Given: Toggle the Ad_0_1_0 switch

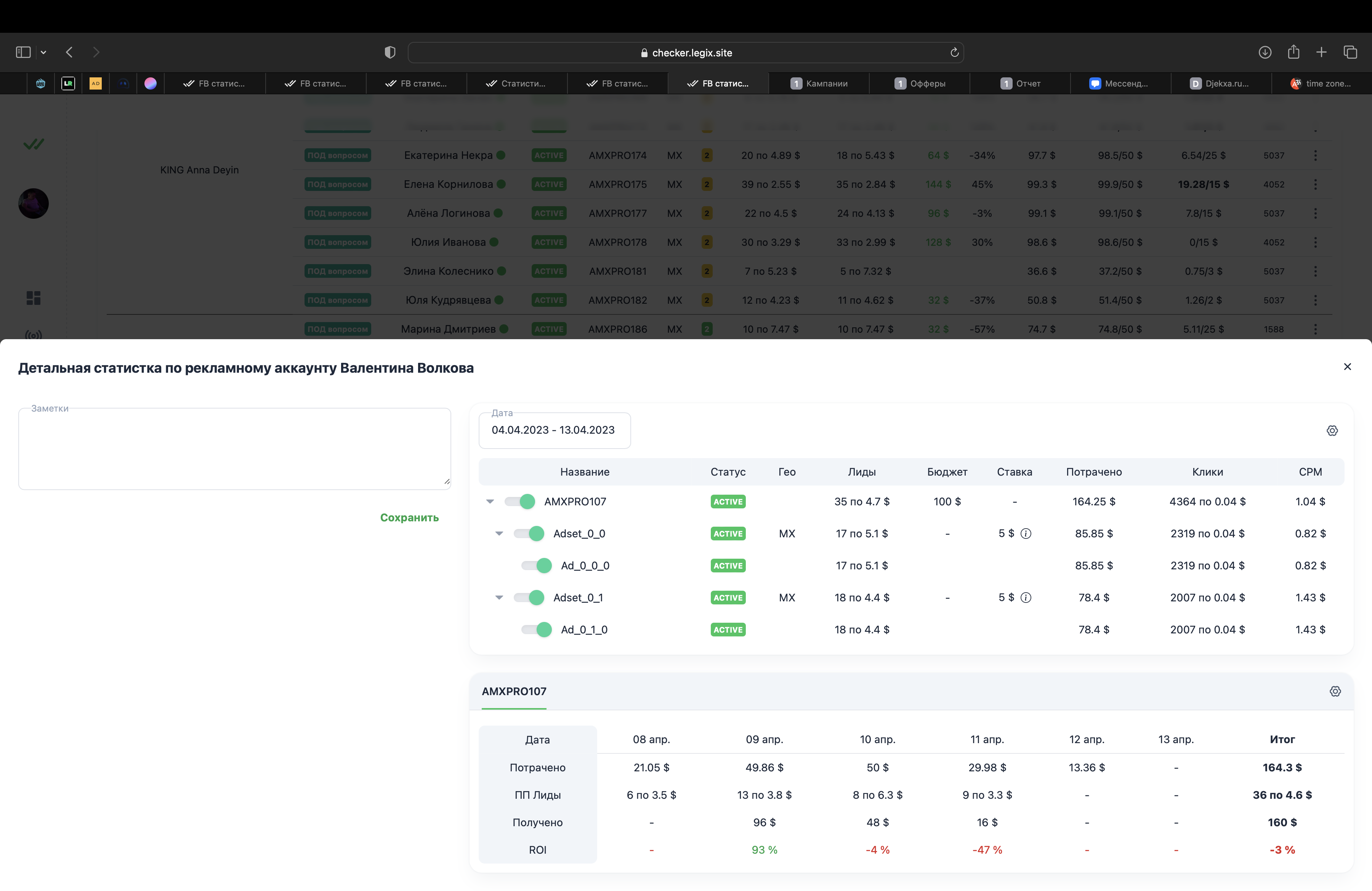Looking at the screenshot, I should click(x=537, y=630).
